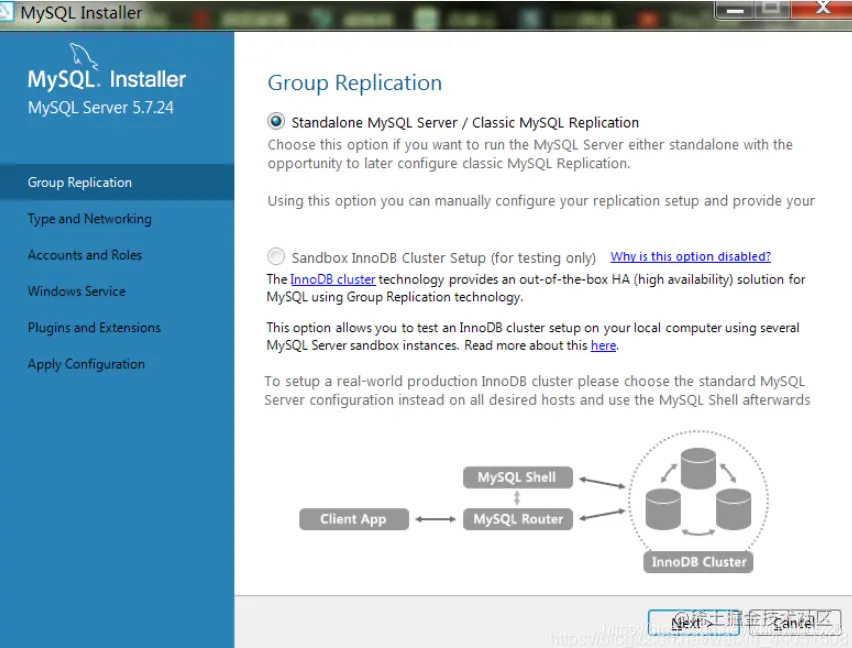The image size is (852, 648).
Task: Click the InnoDB Cluster diagram label
Action: click(x=698, y=562)
